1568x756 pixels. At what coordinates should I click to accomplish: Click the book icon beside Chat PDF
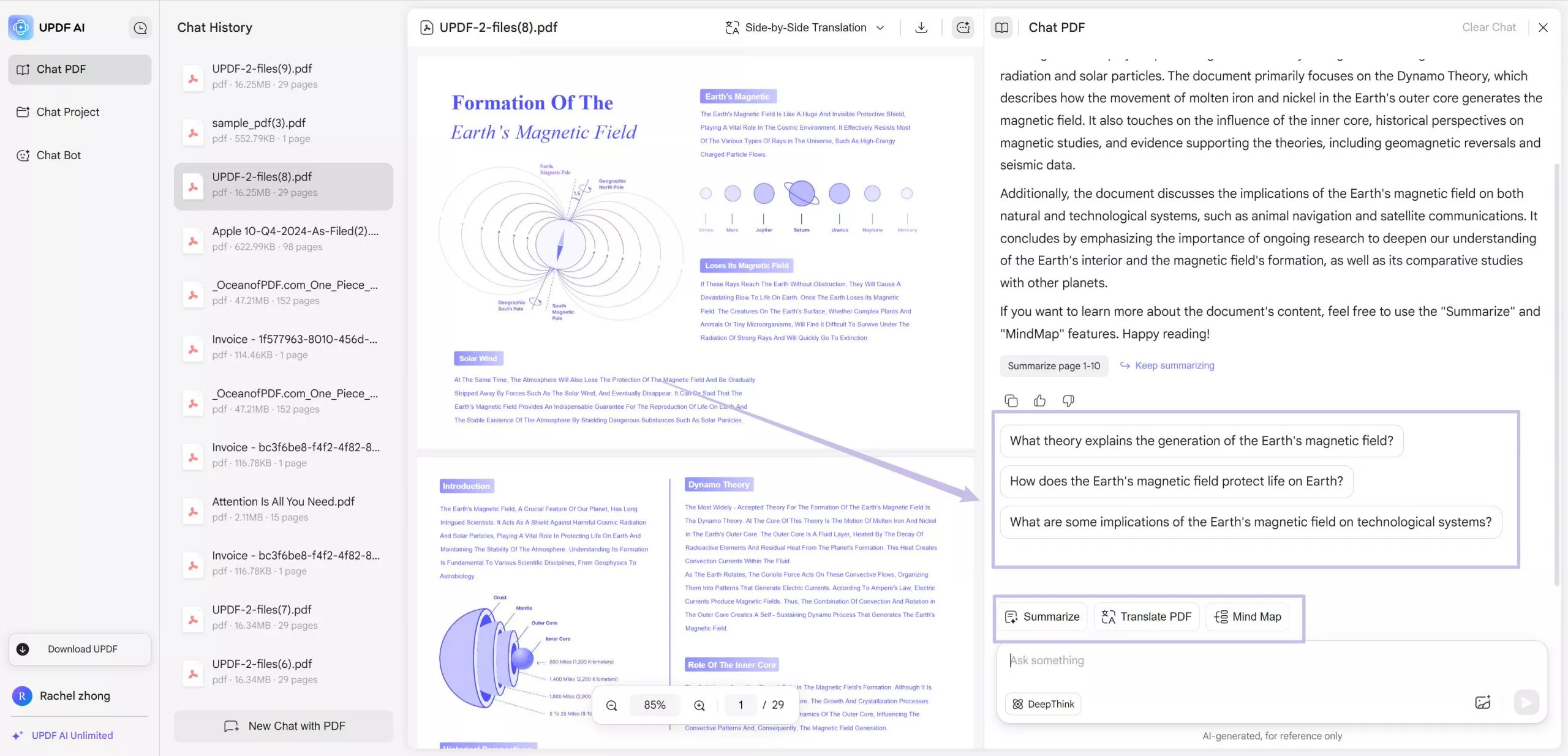click(x=1001, y=28)
